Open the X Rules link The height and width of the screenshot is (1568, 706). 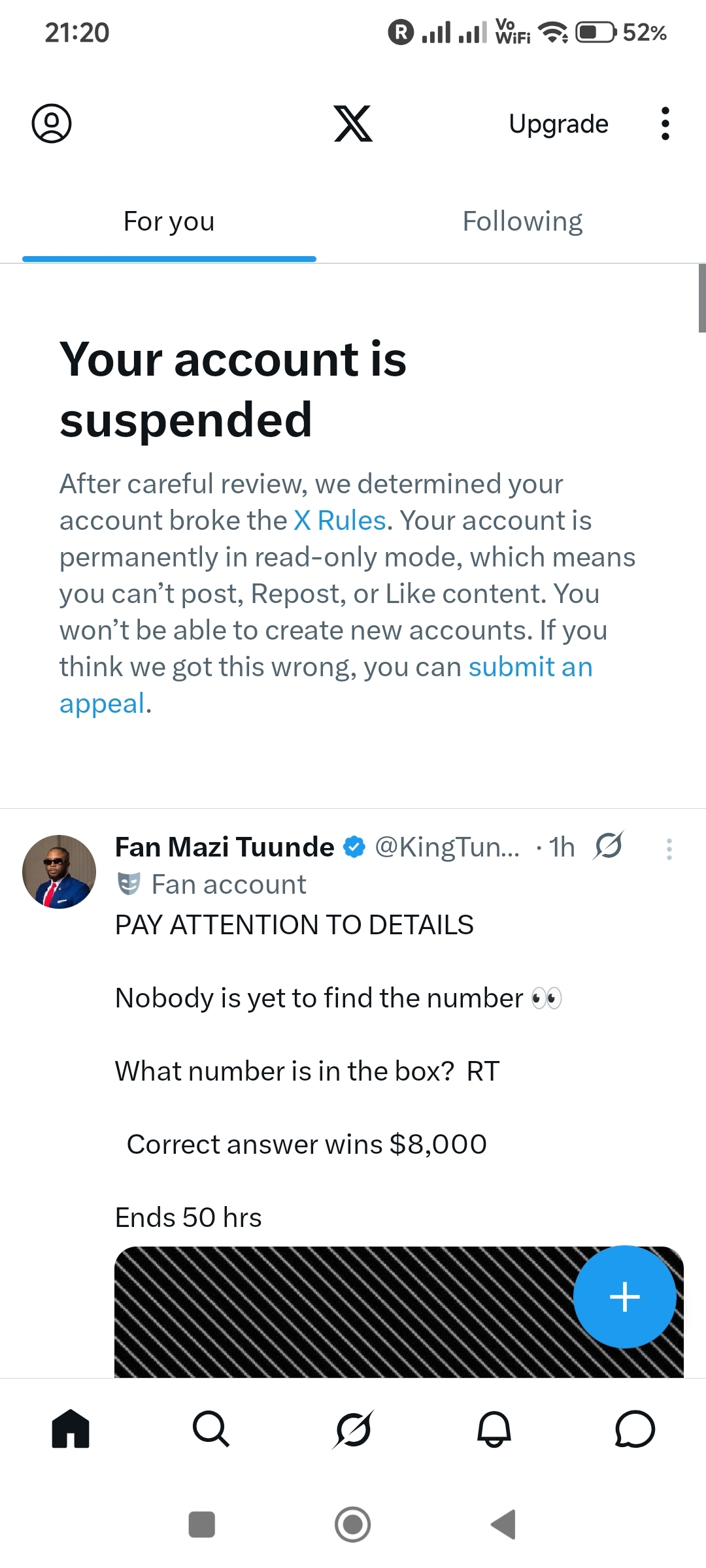(340, 521)
